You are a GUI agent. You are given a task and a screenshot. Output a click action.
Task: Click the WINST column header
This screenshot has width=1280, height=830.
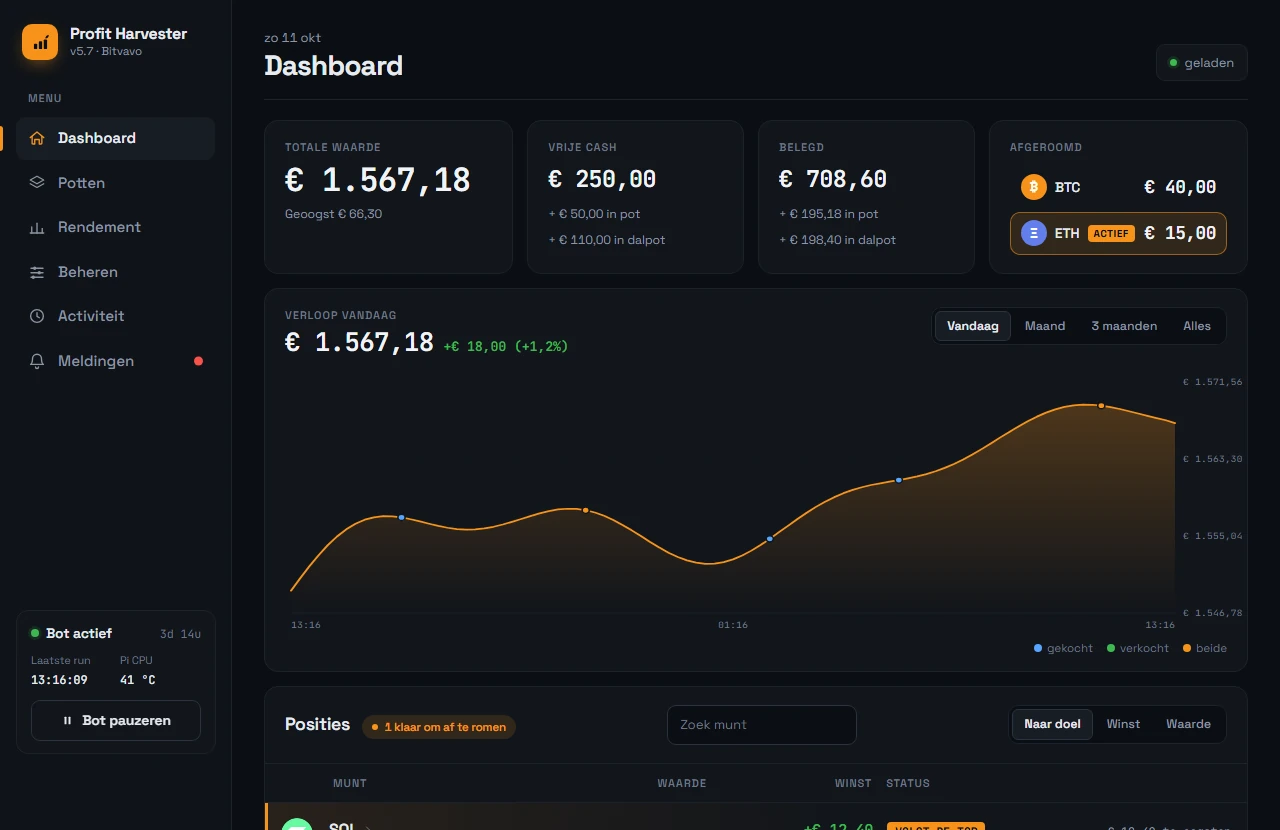pyautogui.click(x=853, y=783)
